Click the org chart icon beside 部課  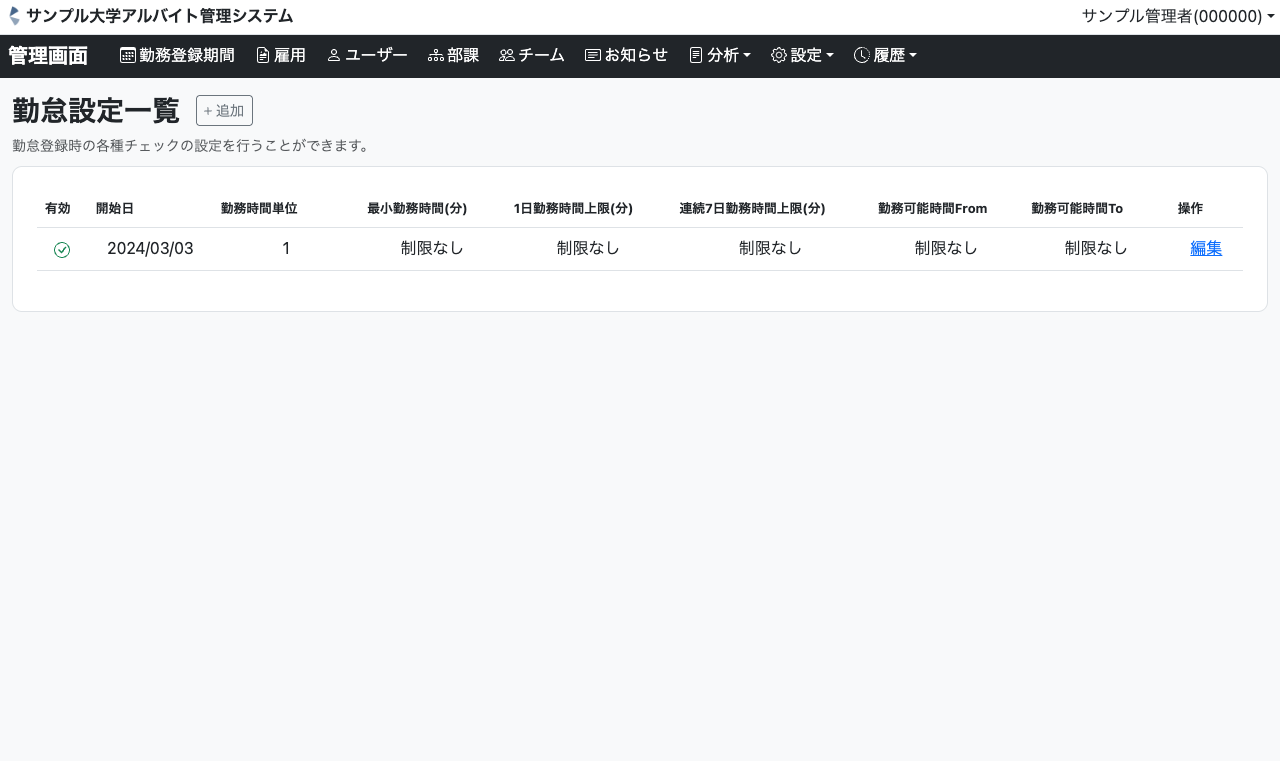[x=435, y=56]
